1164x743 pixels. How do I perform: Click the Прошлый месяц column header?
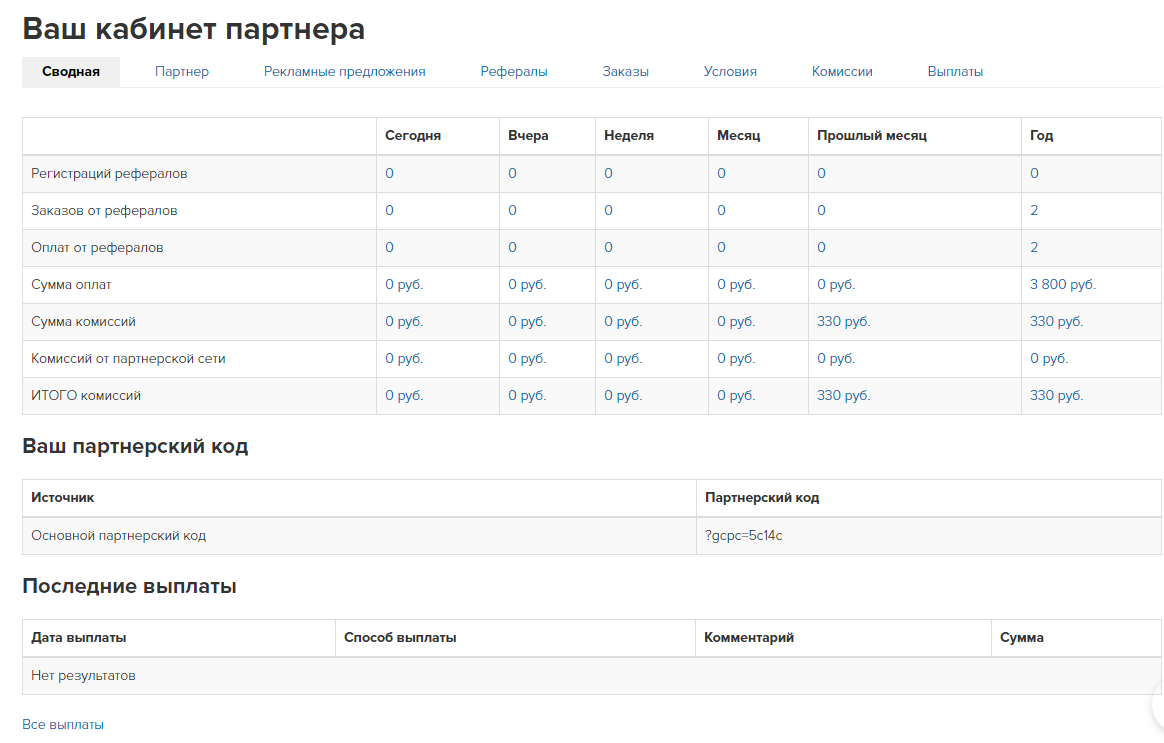pyautogui.click(x=872, y=136)
